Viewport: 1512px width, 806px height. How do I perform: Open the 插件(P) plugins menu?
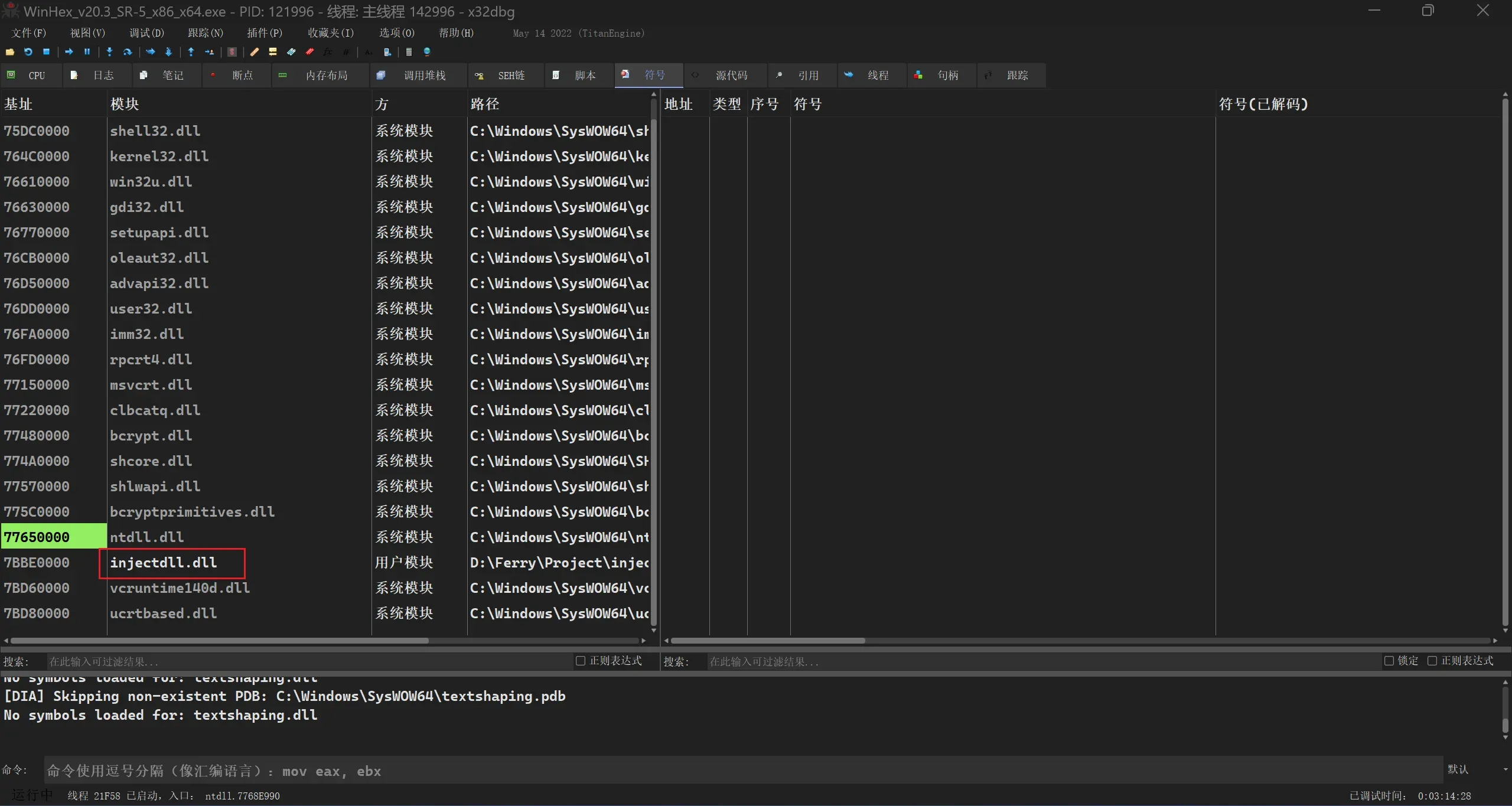tap(264, 33)
